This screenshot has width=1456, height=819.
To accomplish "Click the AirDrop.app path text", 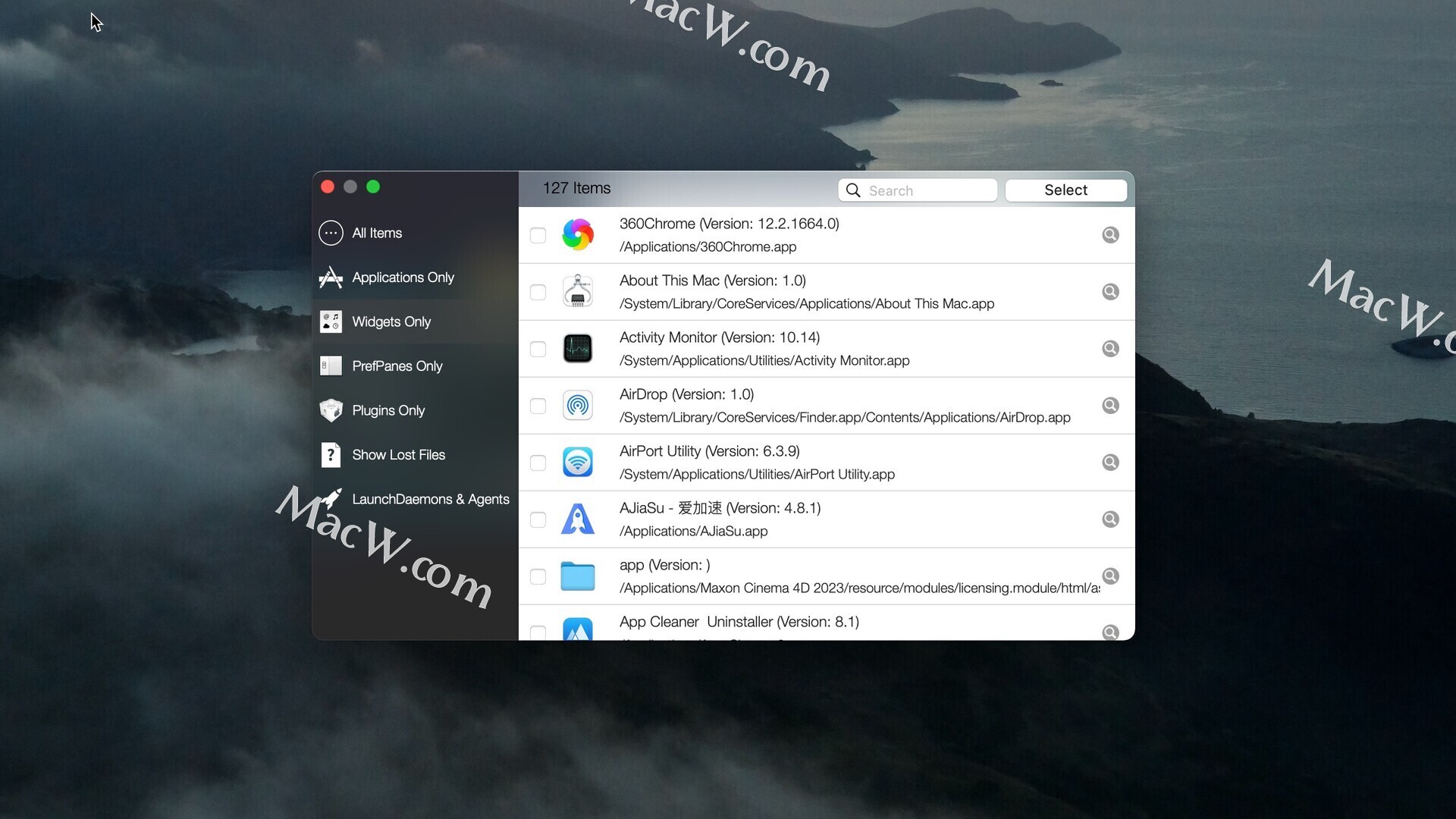I will 845,417.
